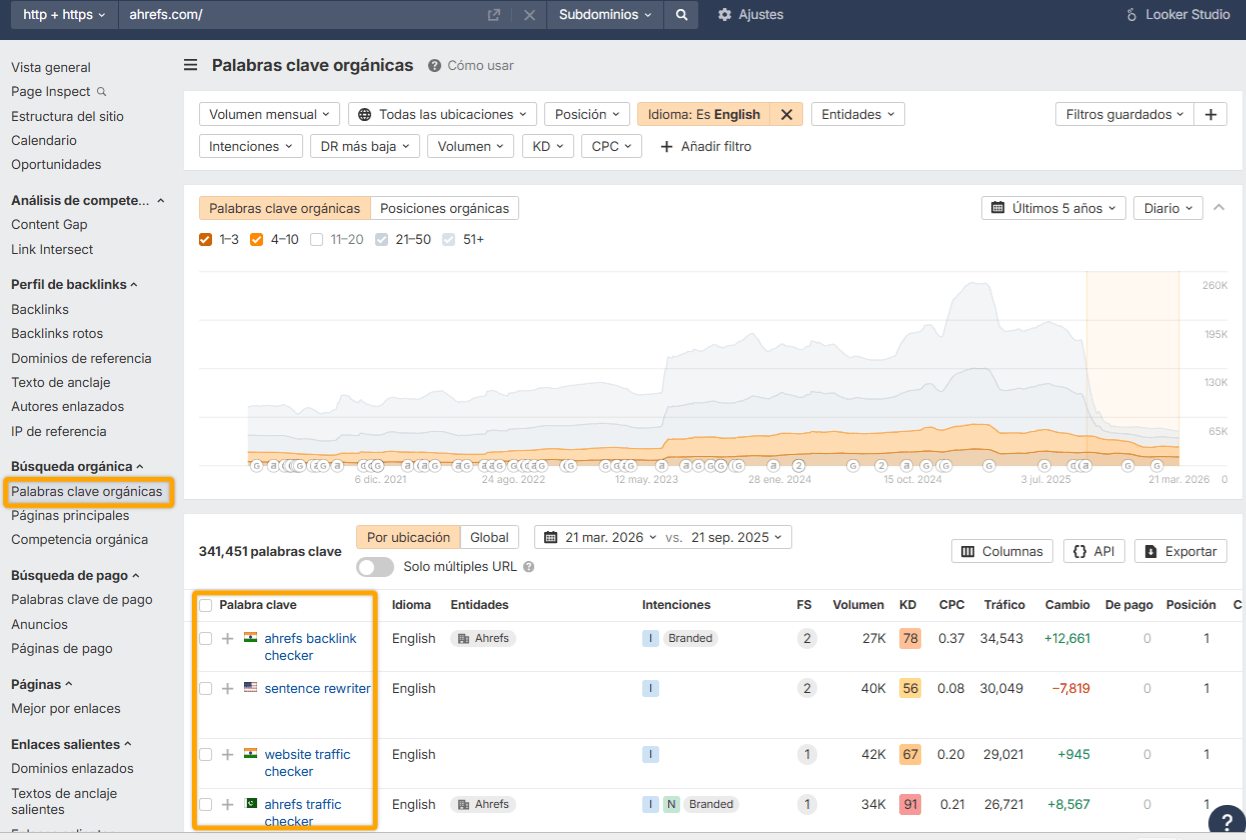Open the 'sentence rewriter' keyword link
Screen dimensions: 1246x840
tap(318, 688)
